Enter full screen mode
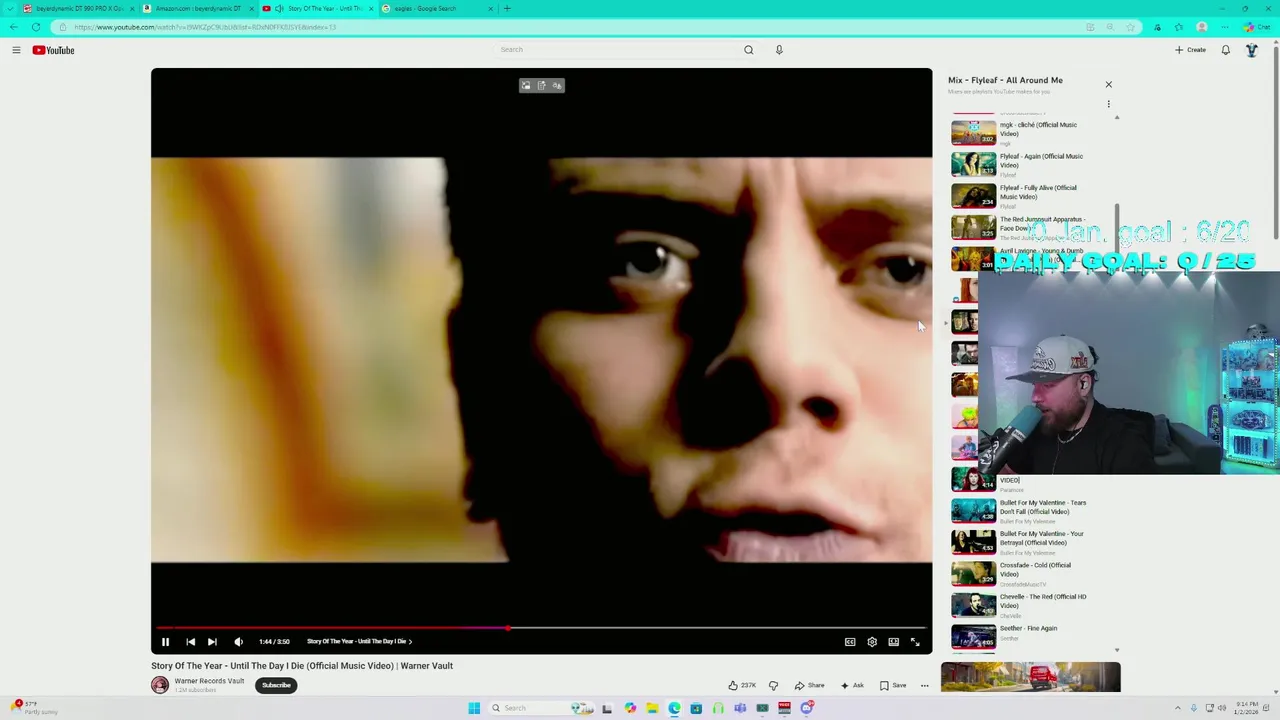The image size is (1280, 720). pyautogui.click(x=915, y=642)
